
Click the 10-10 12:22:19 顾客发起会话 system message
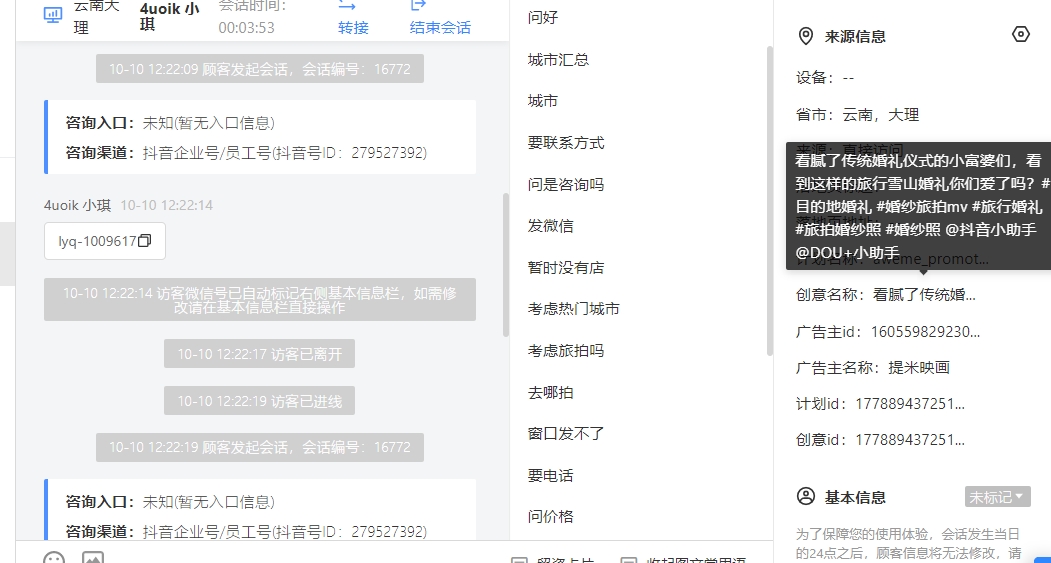point(259,447)
